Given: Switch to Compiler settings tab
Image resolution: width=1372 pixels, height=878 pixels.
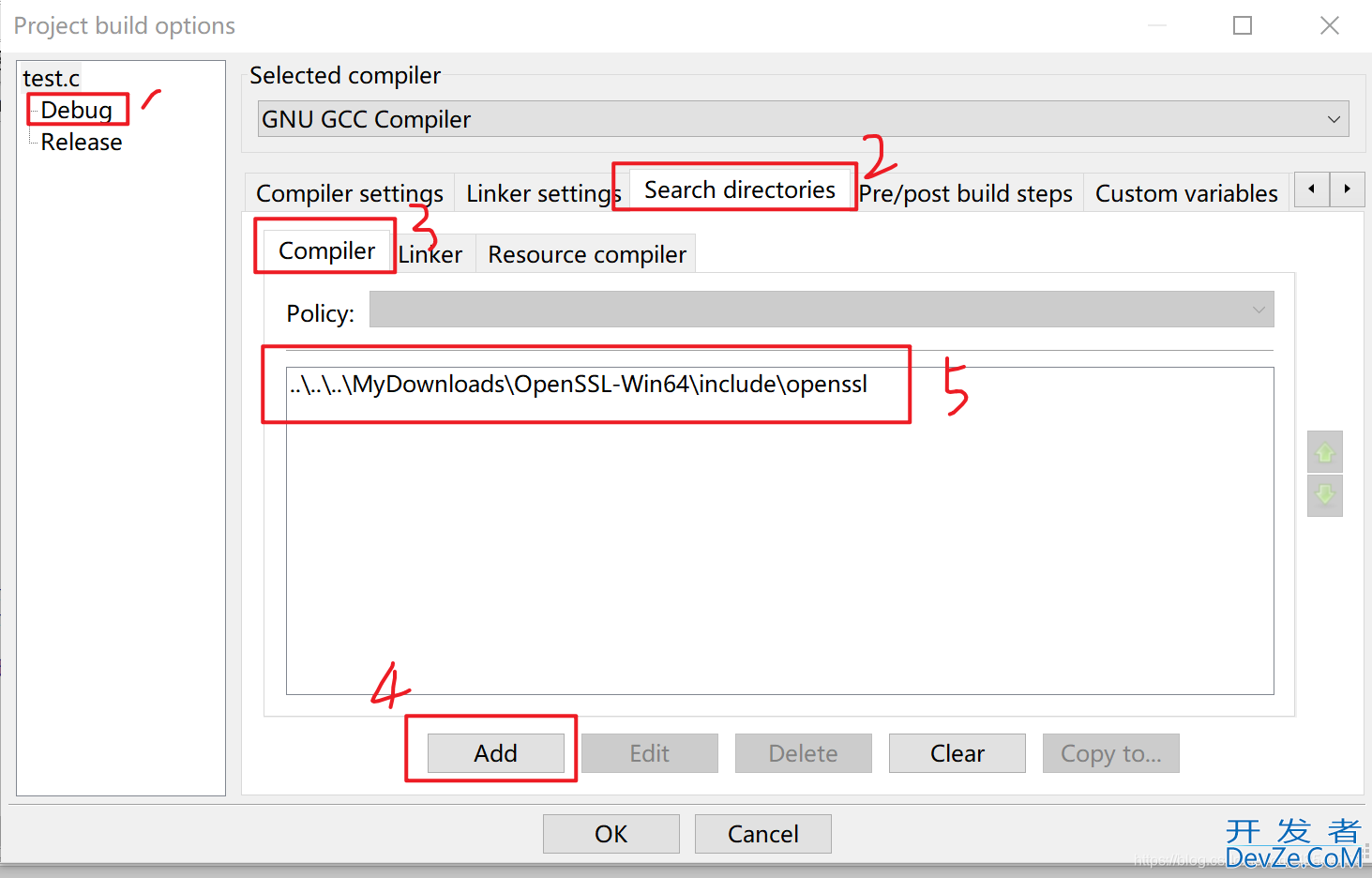Looking at the screenshot, I should pos(350,193).
